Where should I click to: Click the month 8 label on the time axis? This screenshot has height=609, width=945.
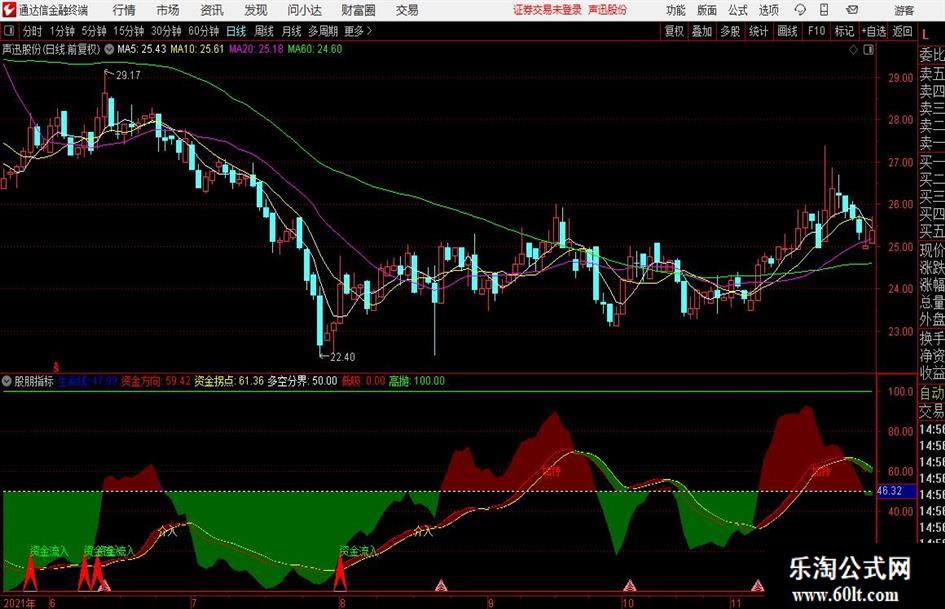[x=342, y=603]
